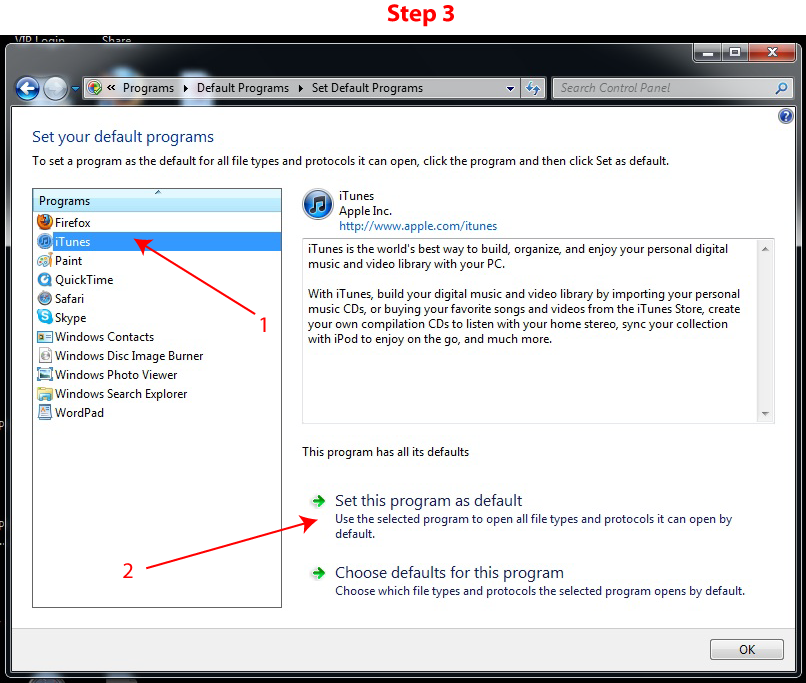Minimize the Set Default Programs window
Image resolution: width=806 pixels, height=683 pixels.
click(x=708, y=52)
